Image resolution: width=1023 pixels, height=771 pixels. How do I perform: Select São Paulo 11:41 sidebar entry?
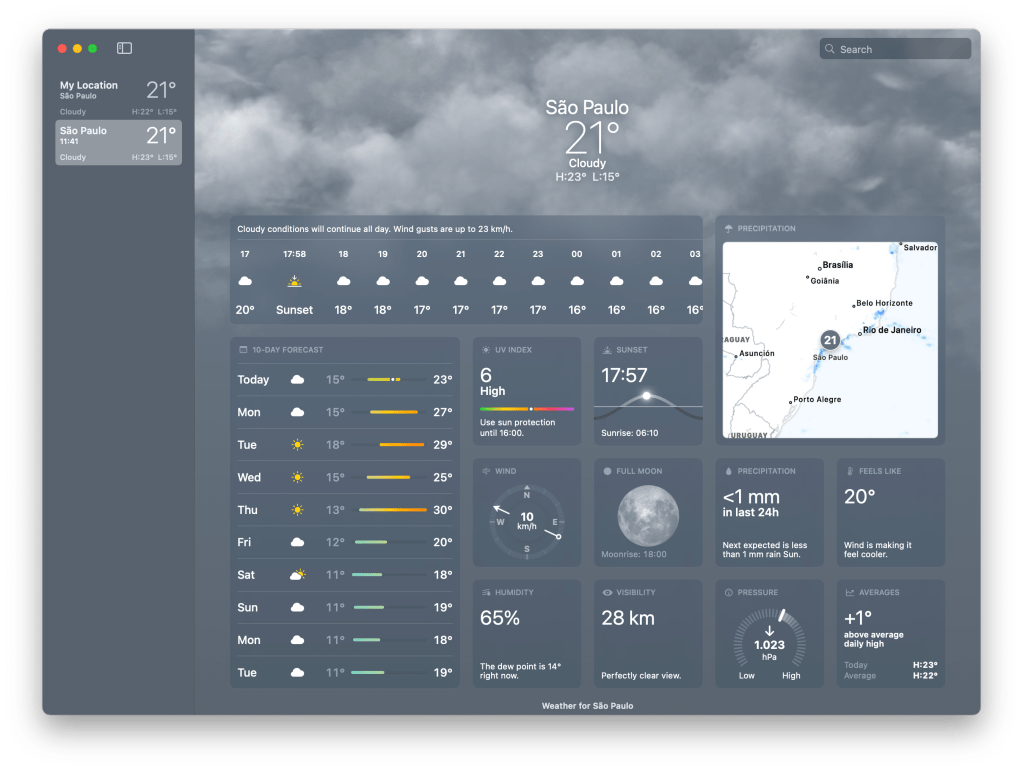pos(118,143)
